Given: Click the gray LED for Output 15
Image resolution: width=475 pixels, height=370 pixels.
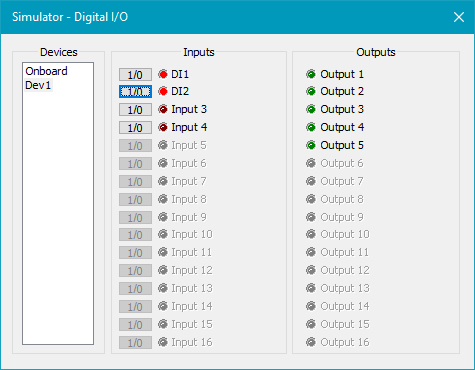Looking at the screenshot, I should click(311, 324).
